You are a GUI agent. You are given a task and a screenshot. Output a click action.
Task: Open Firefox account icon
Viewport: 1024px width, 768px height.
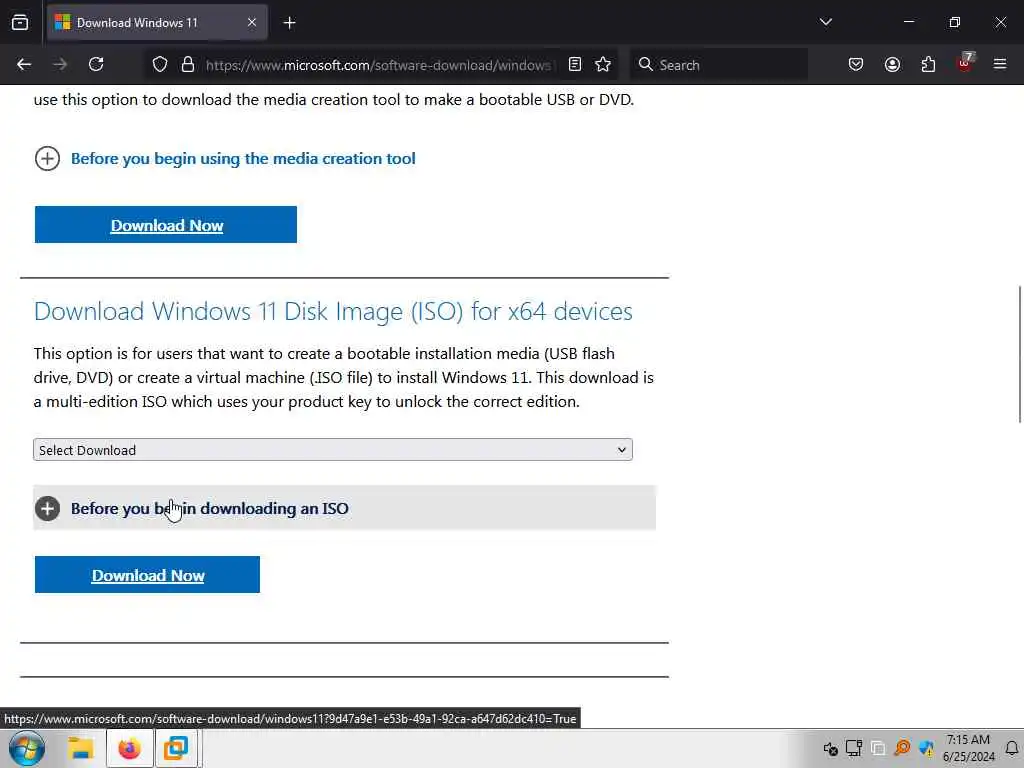click(892, 64)
